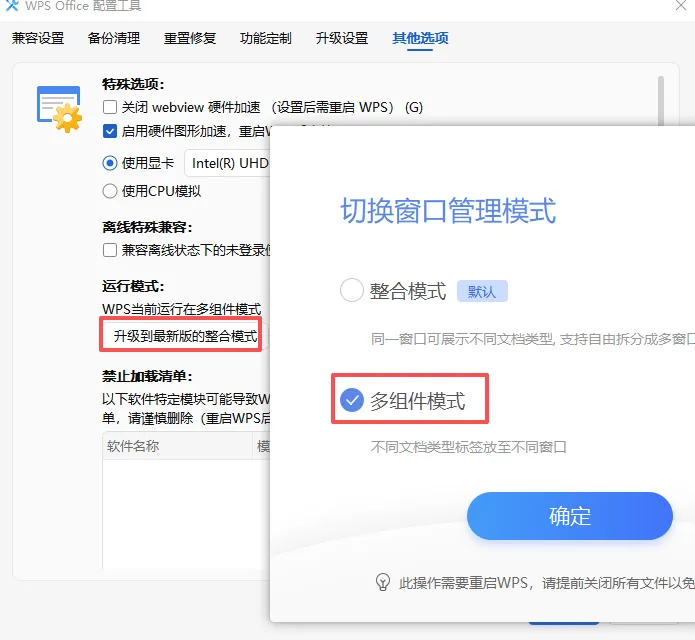Image resolution: width=695 pixels, height=640 pixels.
Task: Click the 默认 badge next to 整合模式
Action: (482, 291)
